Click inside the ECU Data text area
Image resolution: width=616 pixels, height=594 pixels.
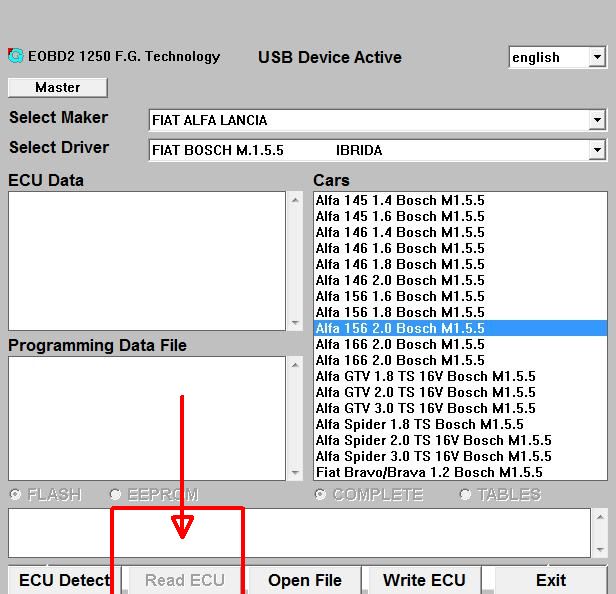pos(147,261)
